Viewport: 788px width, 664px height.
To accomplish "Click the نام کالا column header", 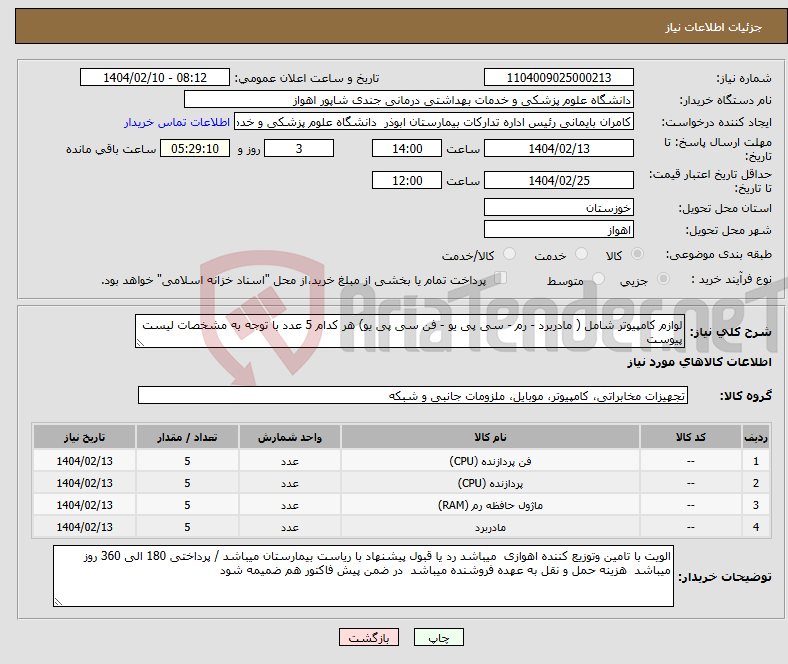I will [x=490, y=437].
